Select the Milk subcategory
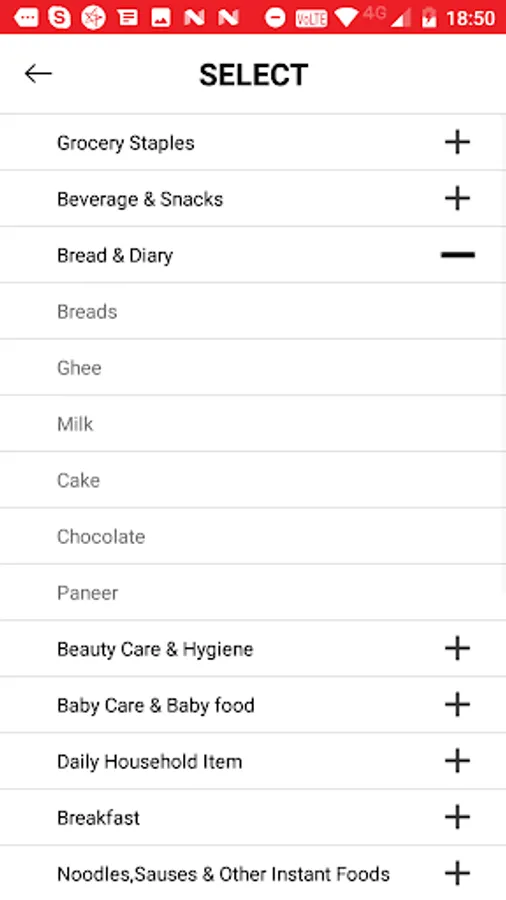This screenshot has height=900, width=506. 253,424
